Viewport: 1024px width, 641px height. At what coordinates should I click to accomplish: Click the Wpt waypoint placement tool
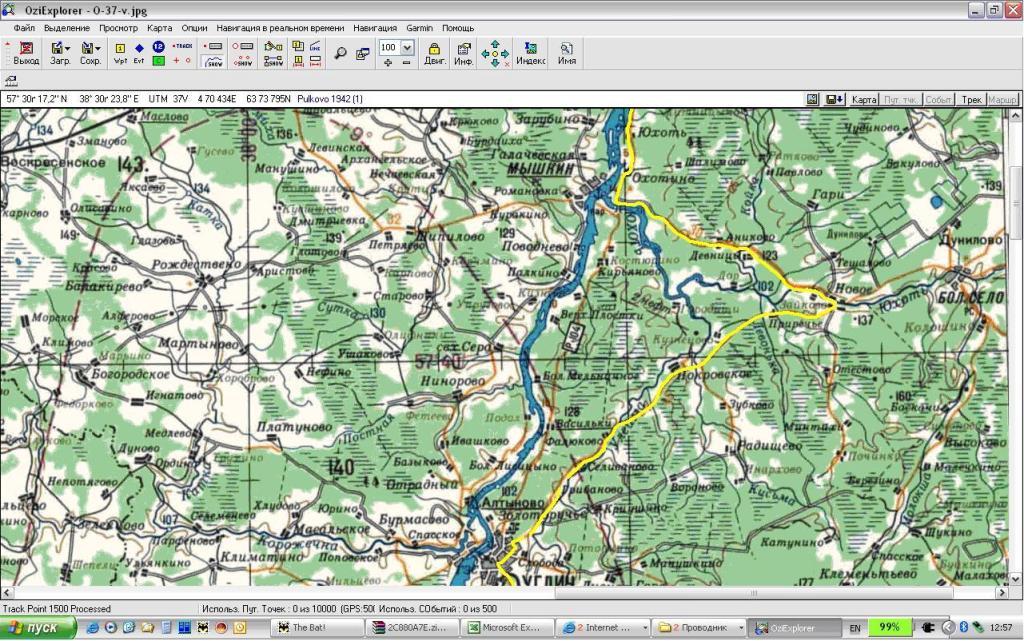[x=120, y=53]
